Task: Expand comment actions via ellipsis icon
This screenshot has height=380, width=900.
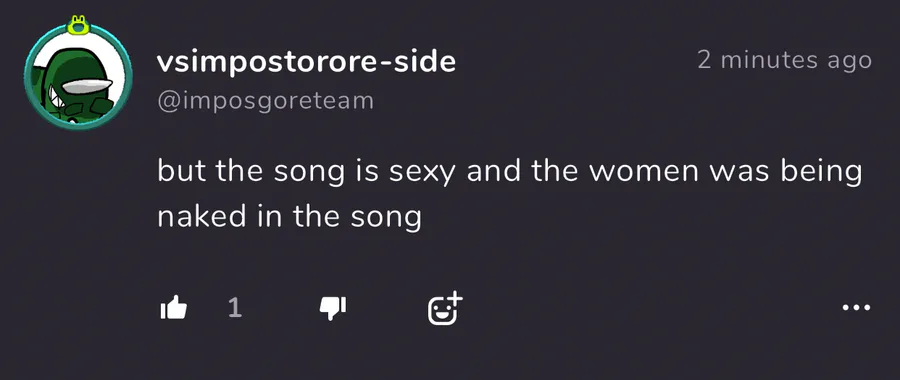Action: point(856,308)
